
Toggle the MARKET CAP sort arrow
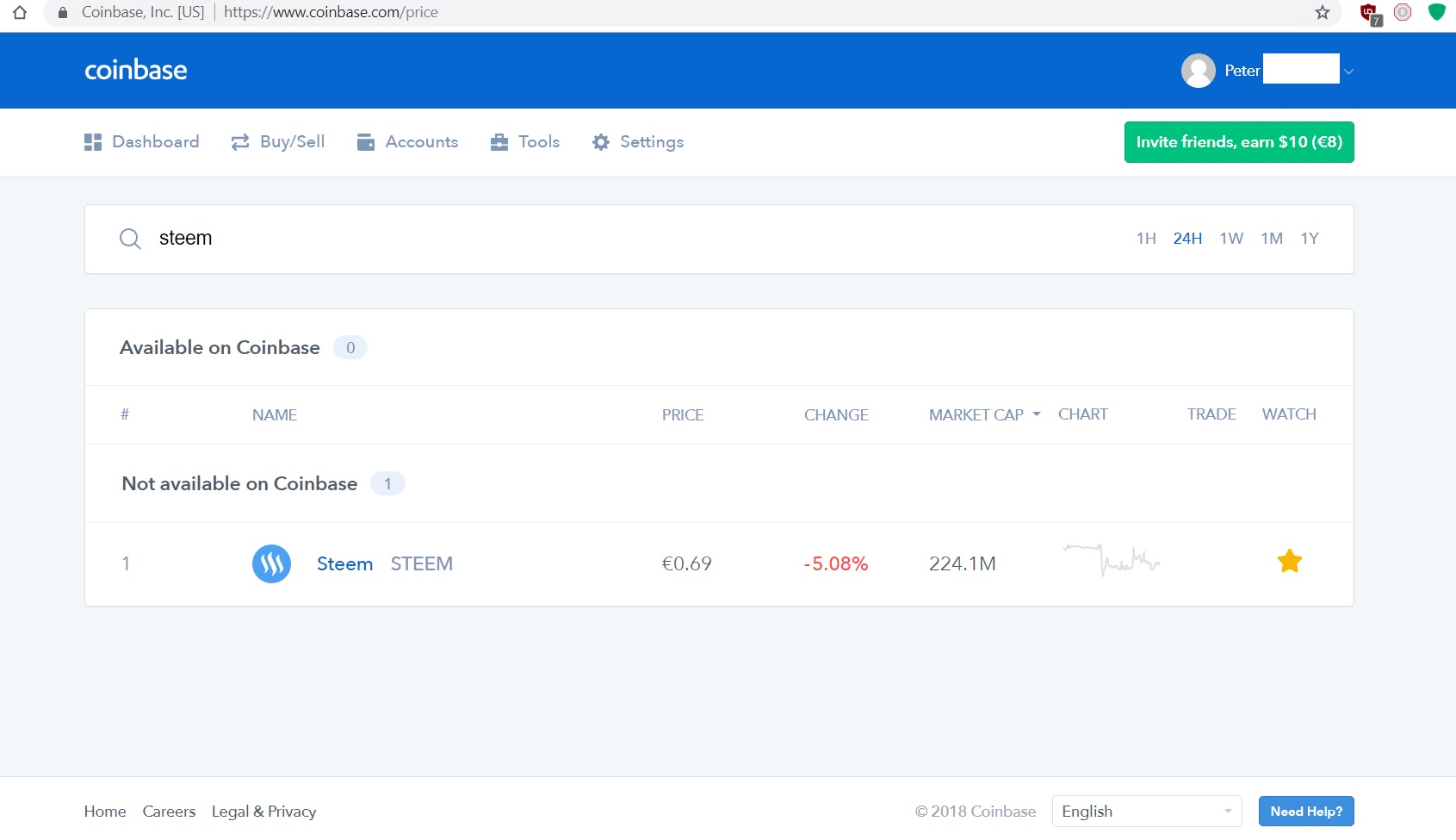tap(1037, 414)
